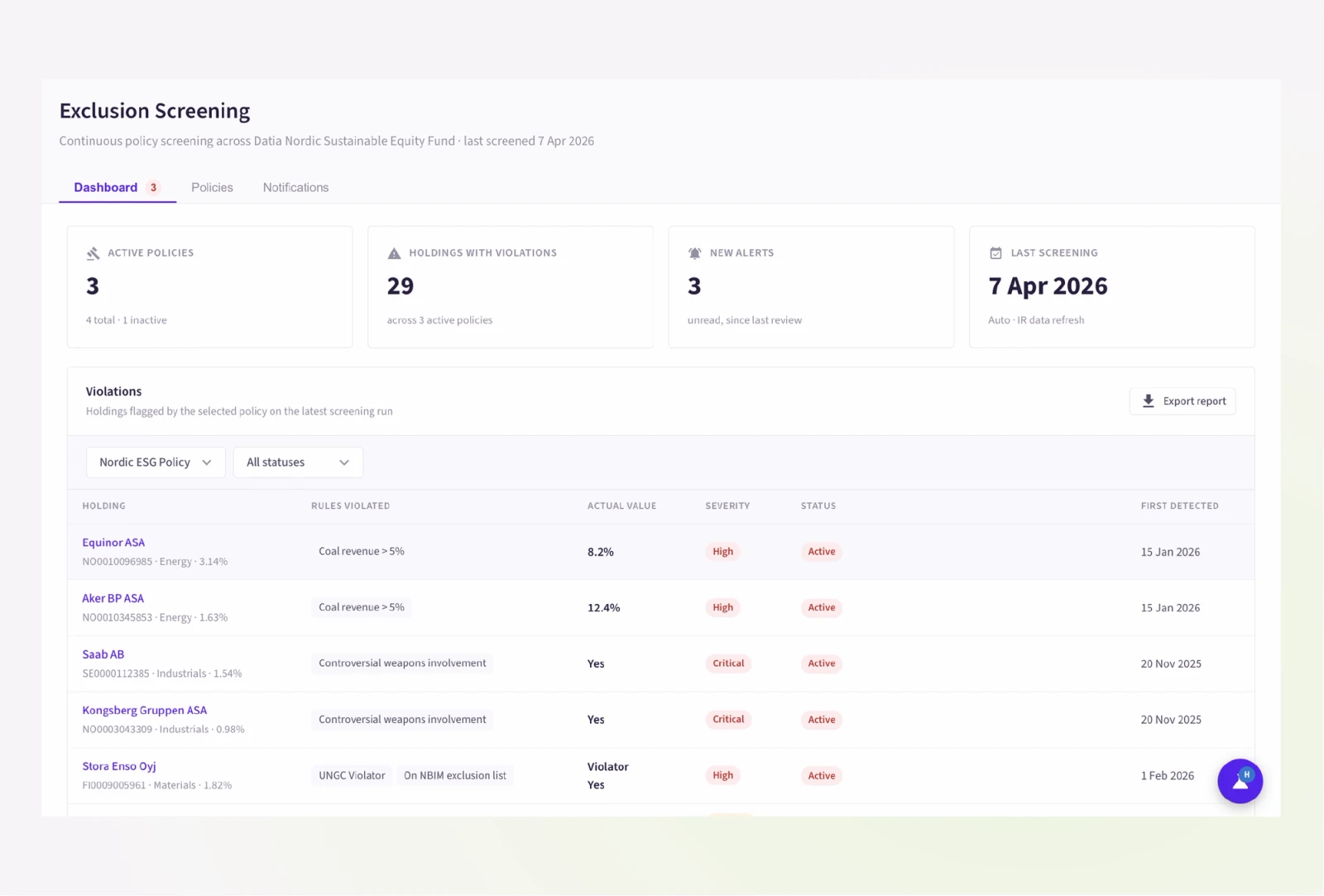Click the Active status badge for Equinor ASA
Viewport: 1324px width, 896px height.
click(x=822, y=552)
